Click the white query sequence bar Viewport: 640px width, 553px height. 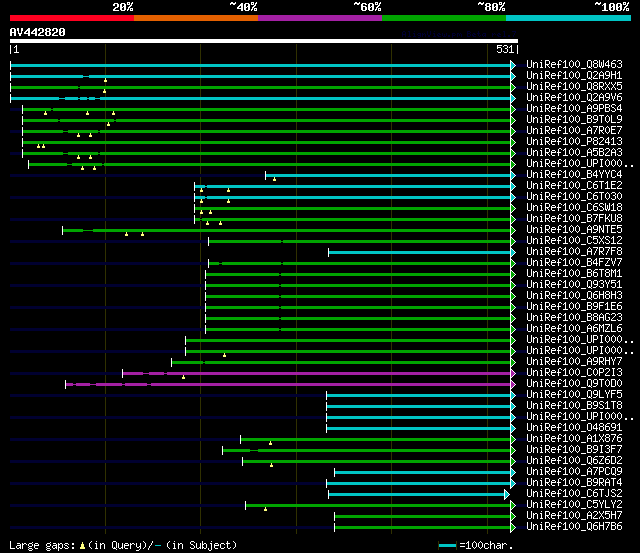(x=264, y=41)
